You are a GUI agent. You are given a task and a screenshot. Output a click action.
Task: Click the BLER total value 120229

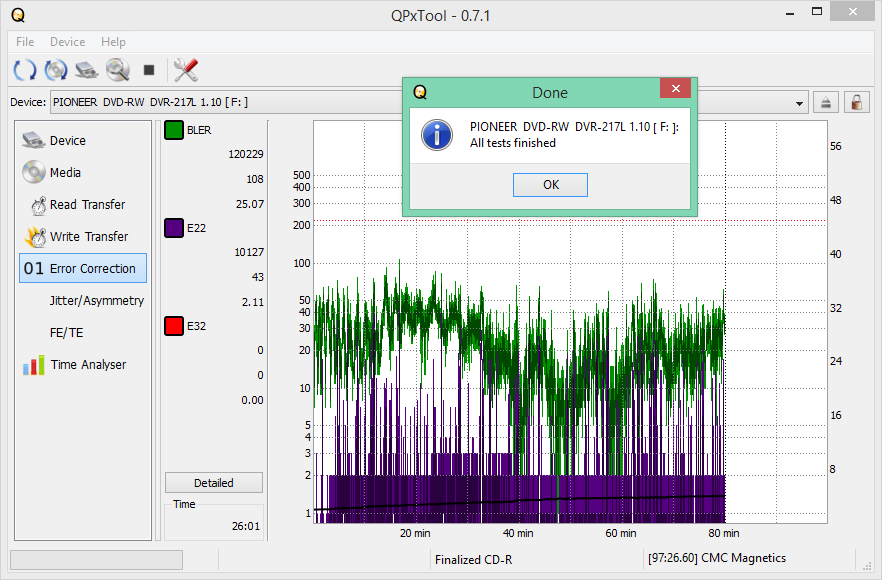(245, 154)
